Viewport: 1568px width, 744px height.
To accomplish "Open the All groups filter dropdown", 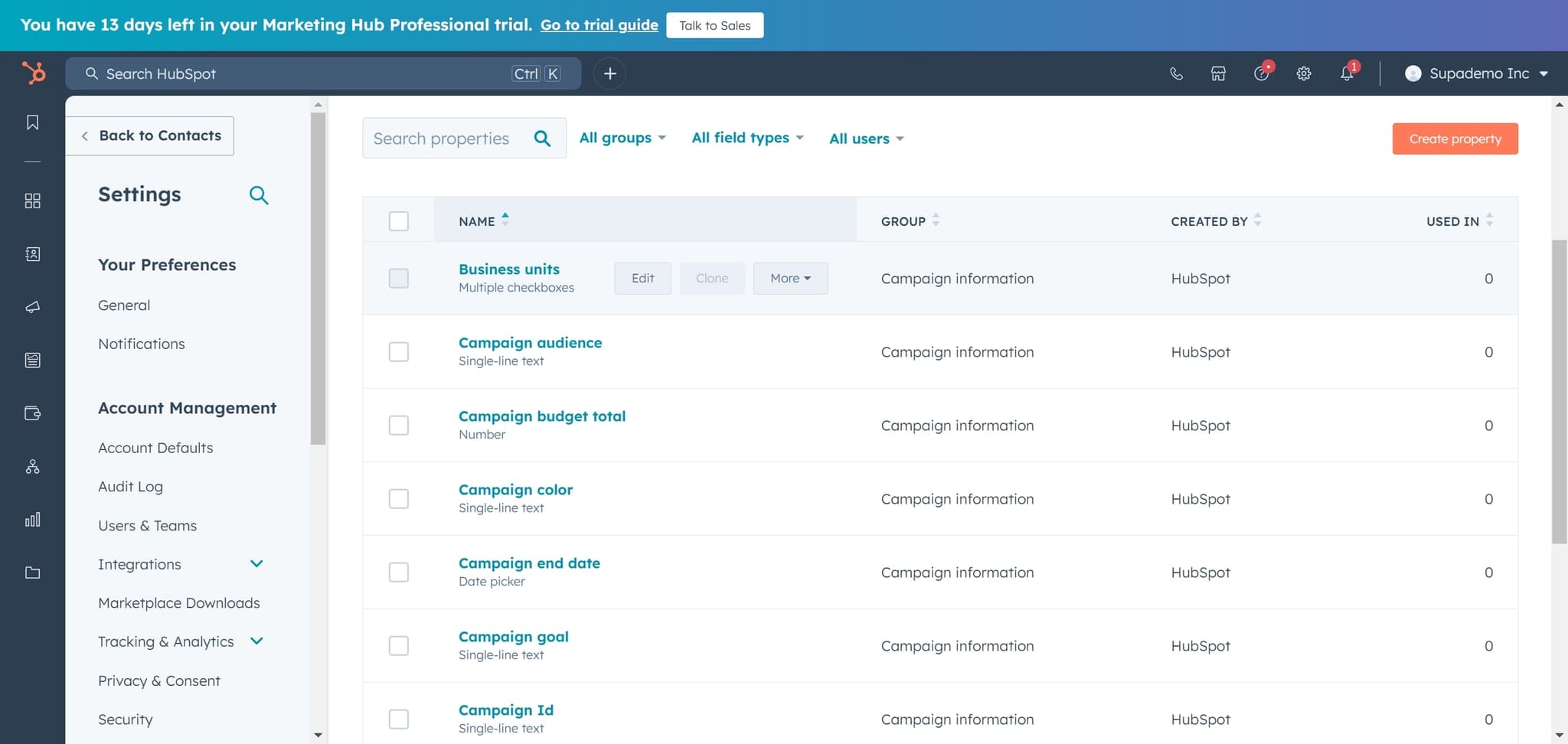I will (622, 138).
